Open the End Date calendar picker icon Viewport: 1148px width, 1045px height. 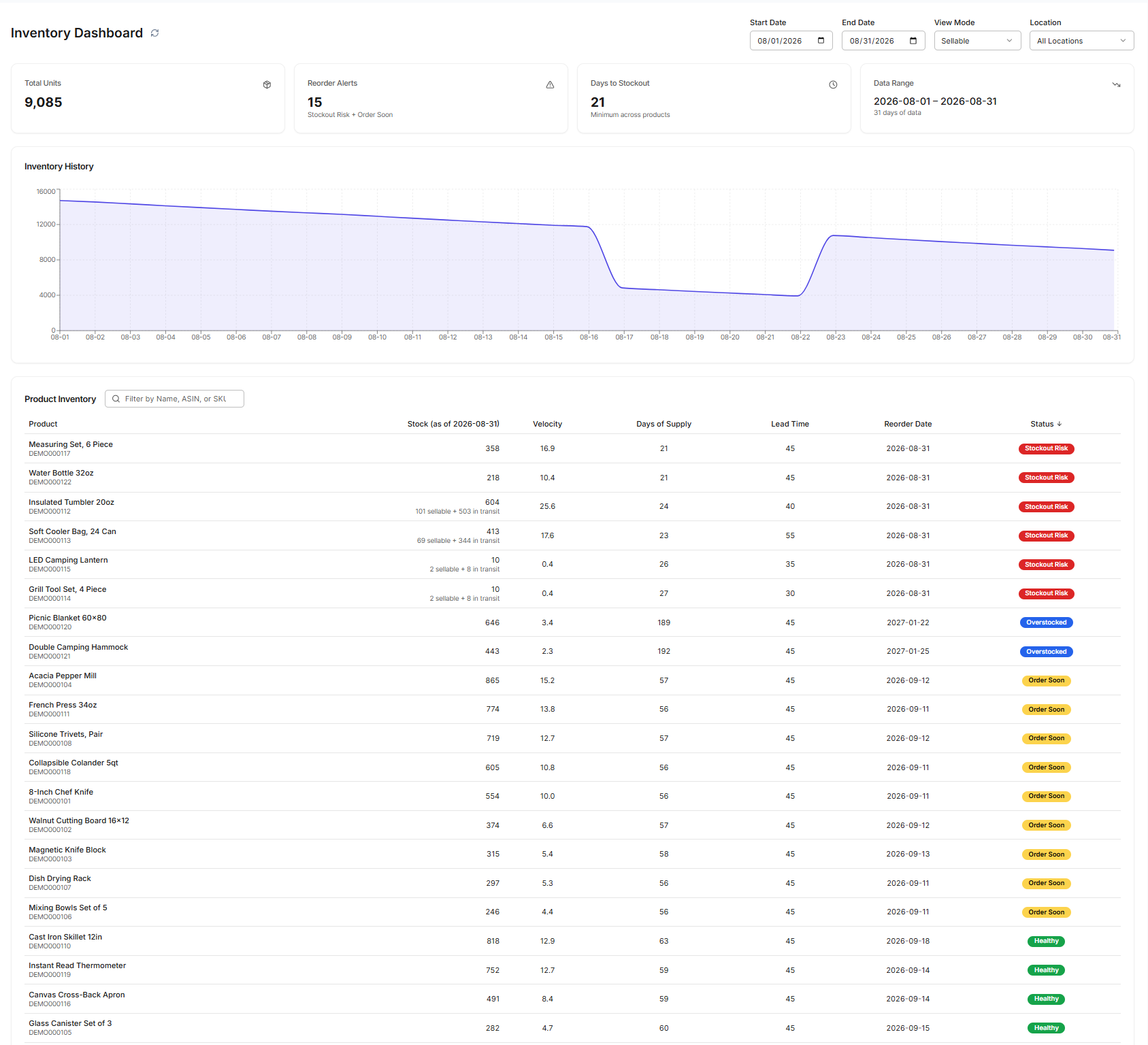pyautogui.click(x=913, y=41)
